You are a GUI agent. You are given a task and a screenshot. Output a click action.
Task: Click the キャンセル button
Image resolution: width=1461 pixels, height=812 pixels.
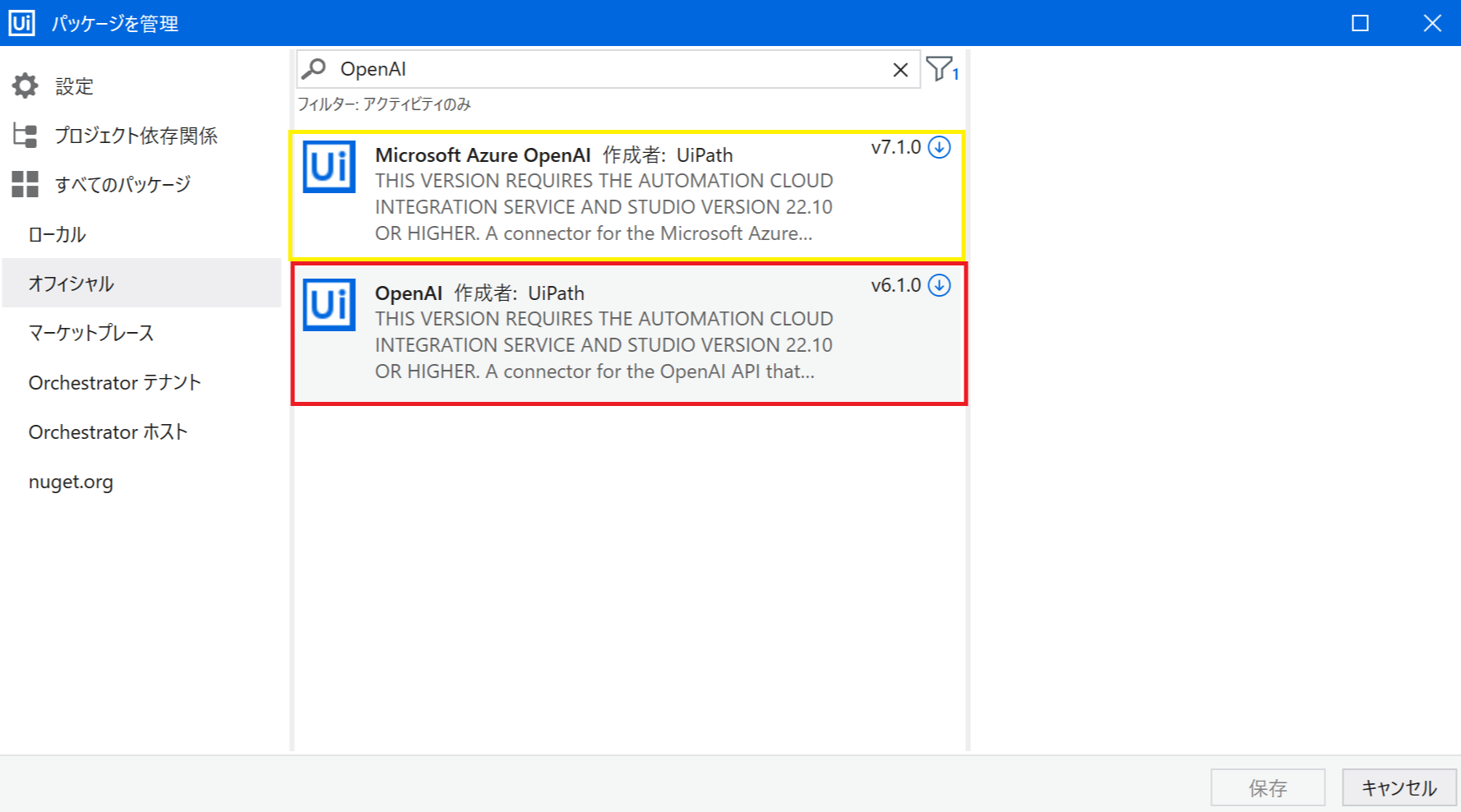coord(1399,787)
